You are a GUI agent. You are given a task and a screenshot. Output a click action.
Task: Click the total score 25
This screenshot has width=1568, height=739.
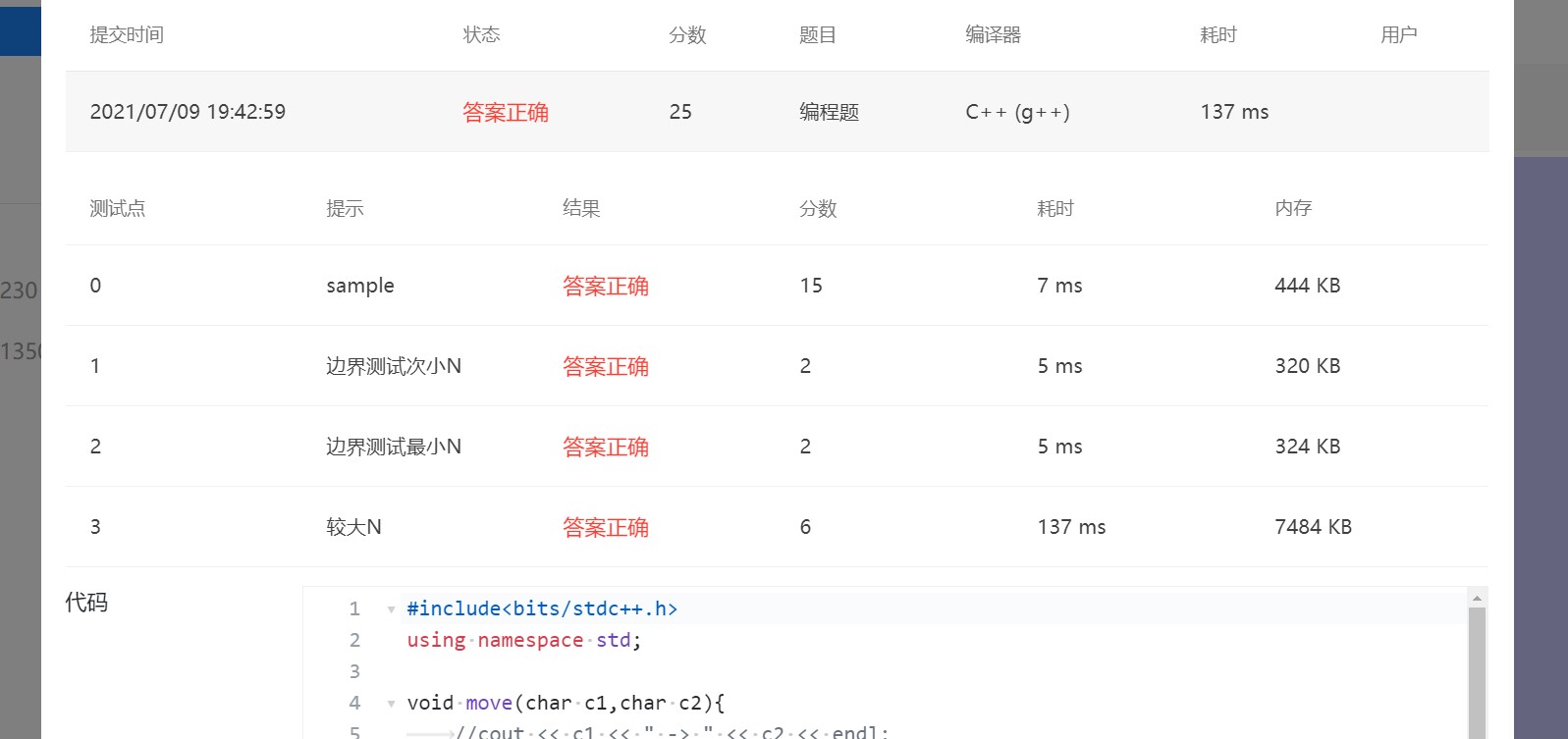pyautogui.click(x=680, y=112)
